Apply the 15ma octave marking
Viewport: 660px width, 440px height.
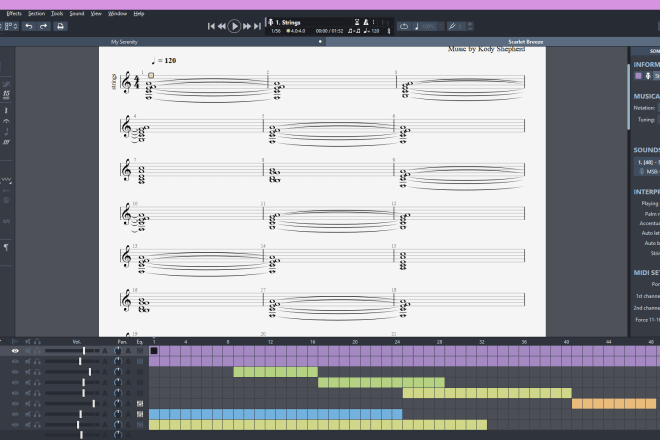6,94
